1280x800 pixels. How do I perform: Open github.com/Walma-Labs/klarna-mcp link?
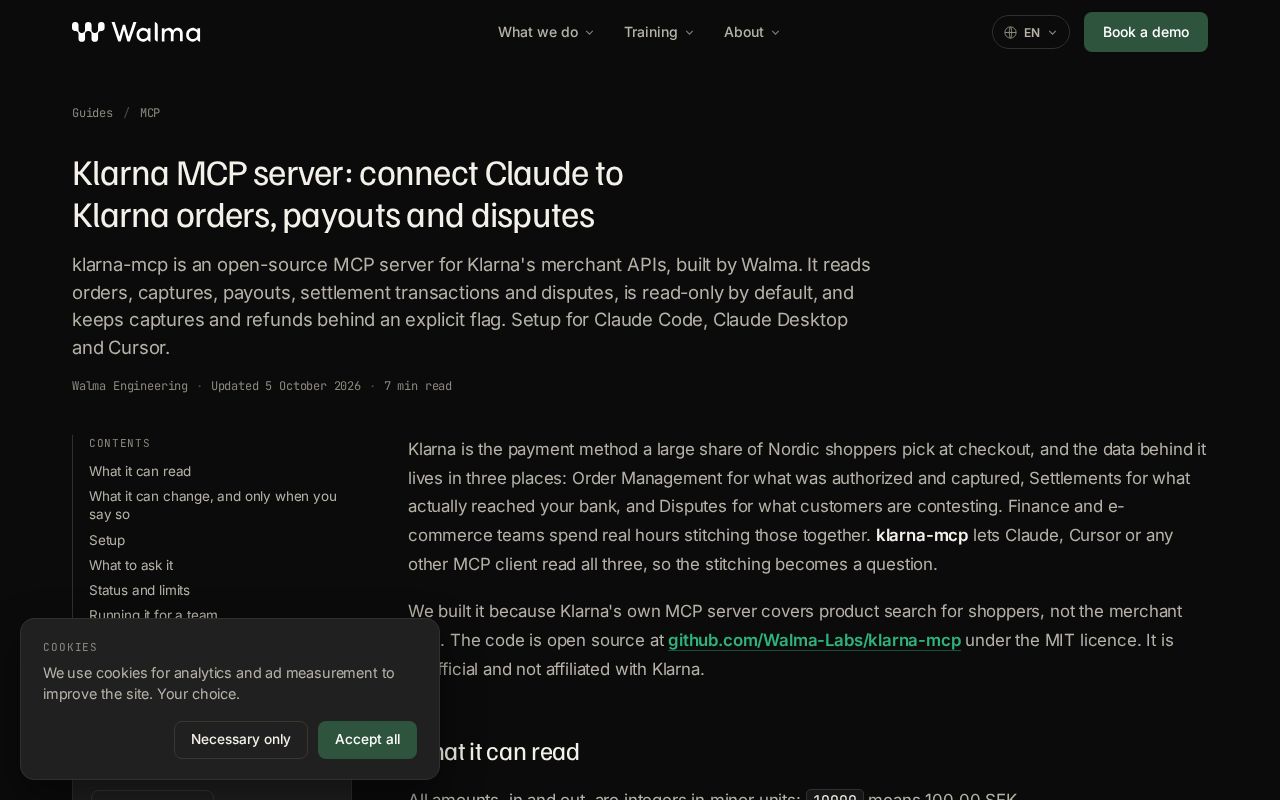pyautogui.click(x=814, y=640)
